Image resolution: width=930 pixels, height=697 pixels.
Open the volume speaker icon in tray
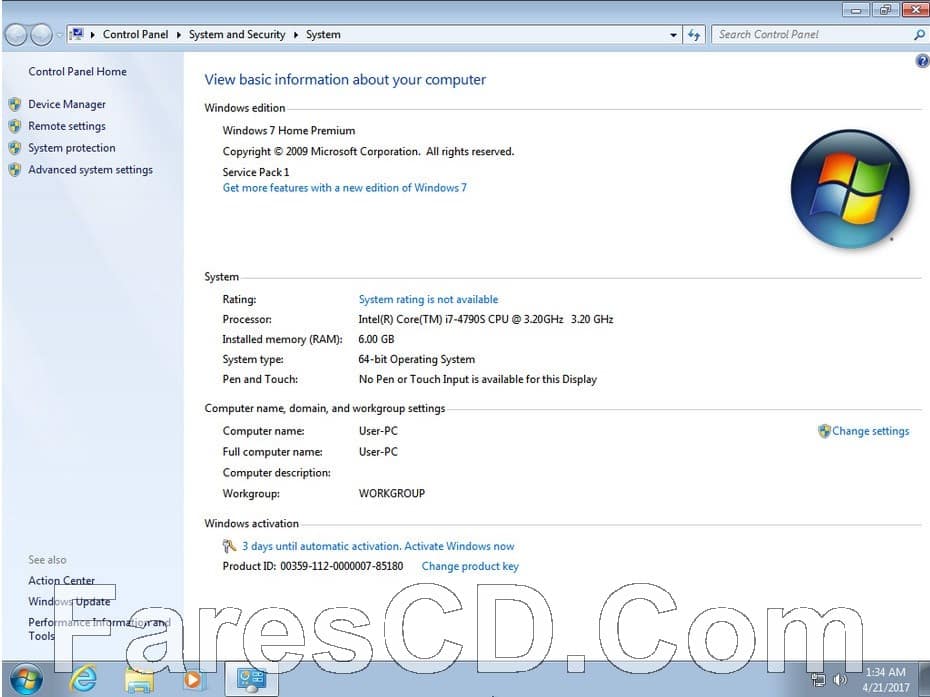[x=839, y=680]
